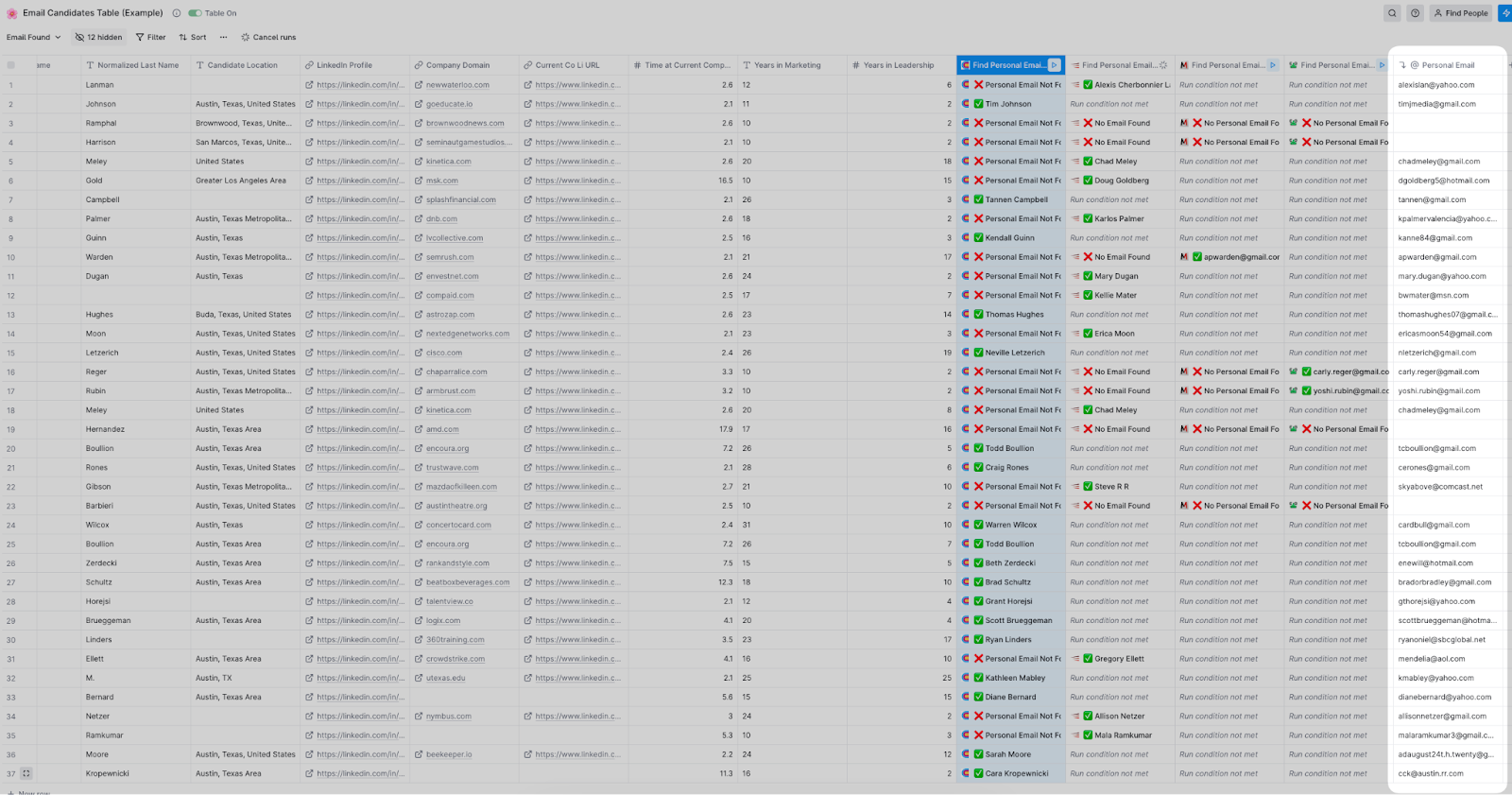The height and width of the screenshot is (795, 1512).
Task: Open the kinetica.com link in row 5
Action: (448, 162)
